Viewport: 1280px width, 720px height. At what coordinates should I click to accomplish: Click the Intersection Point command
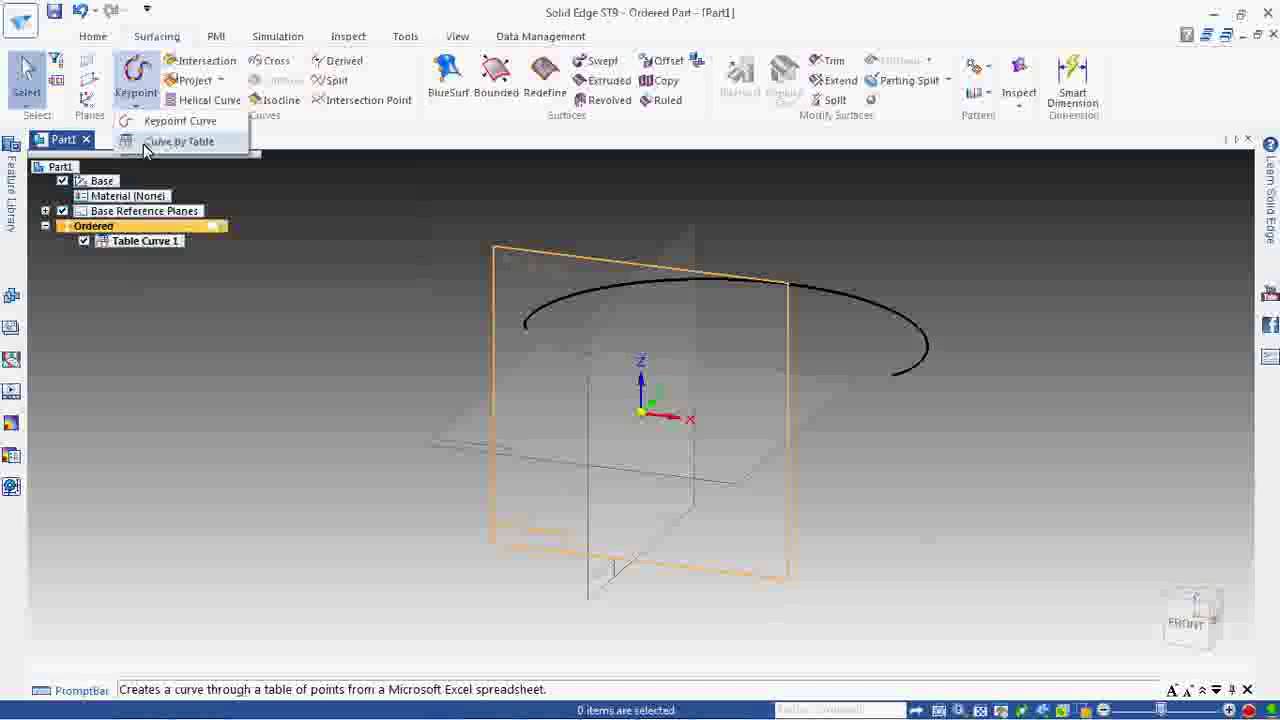pyautogui.click(x=362, y=100)
